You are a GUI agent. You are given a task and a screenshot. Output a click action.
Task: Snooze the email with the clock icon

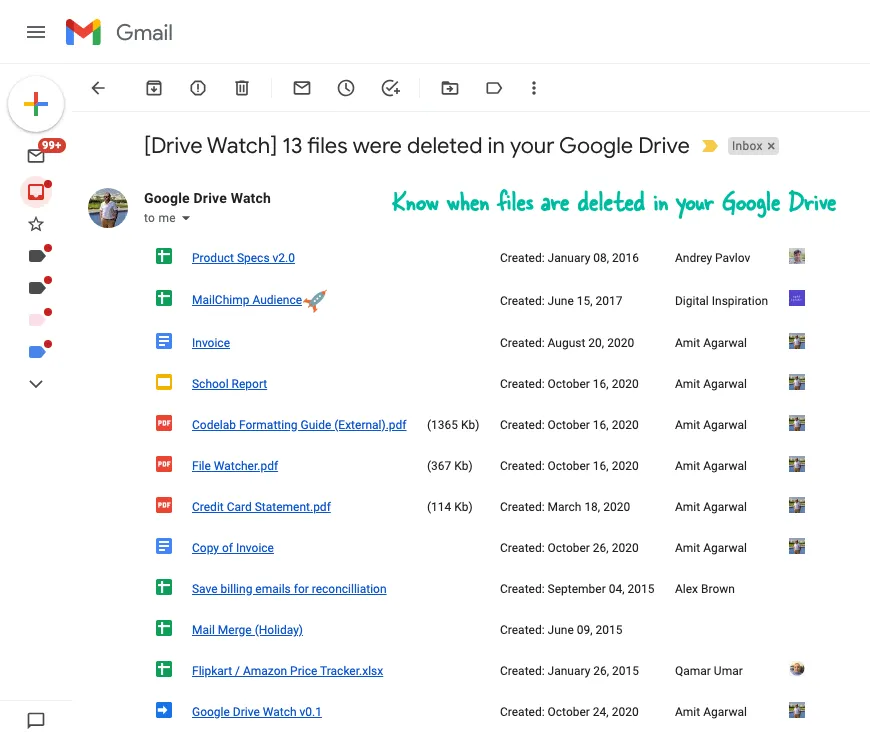(x=346, y=88)
